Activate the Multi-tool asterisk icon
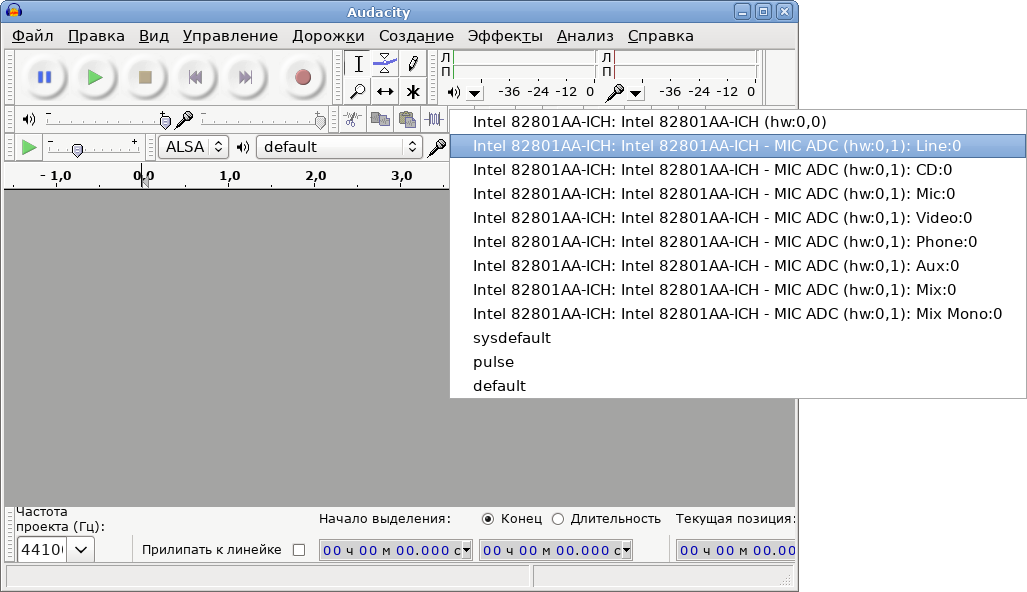1027x592 pixels. tap(412, 91)
